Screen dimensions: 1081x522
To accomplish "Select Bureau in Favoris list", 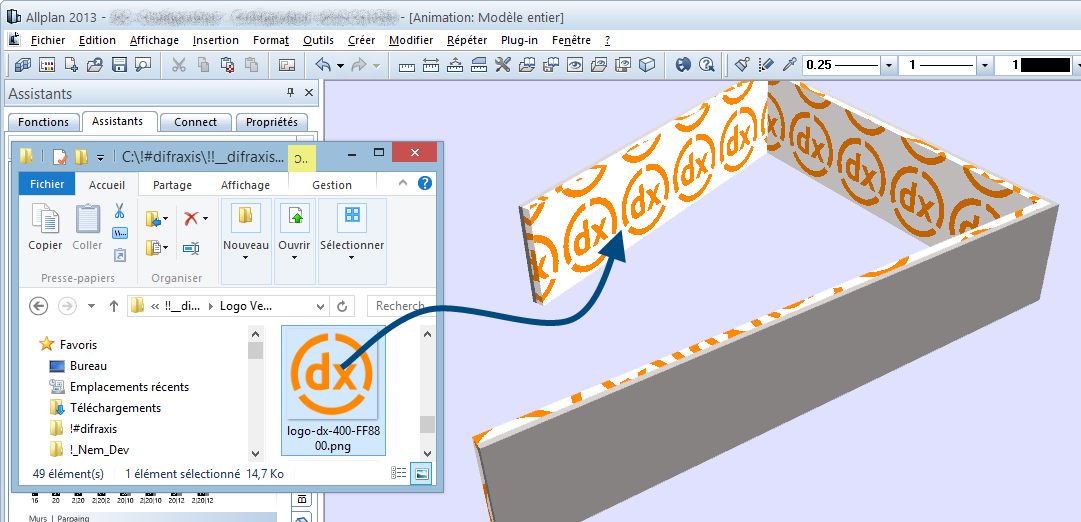I will point(88,365).
